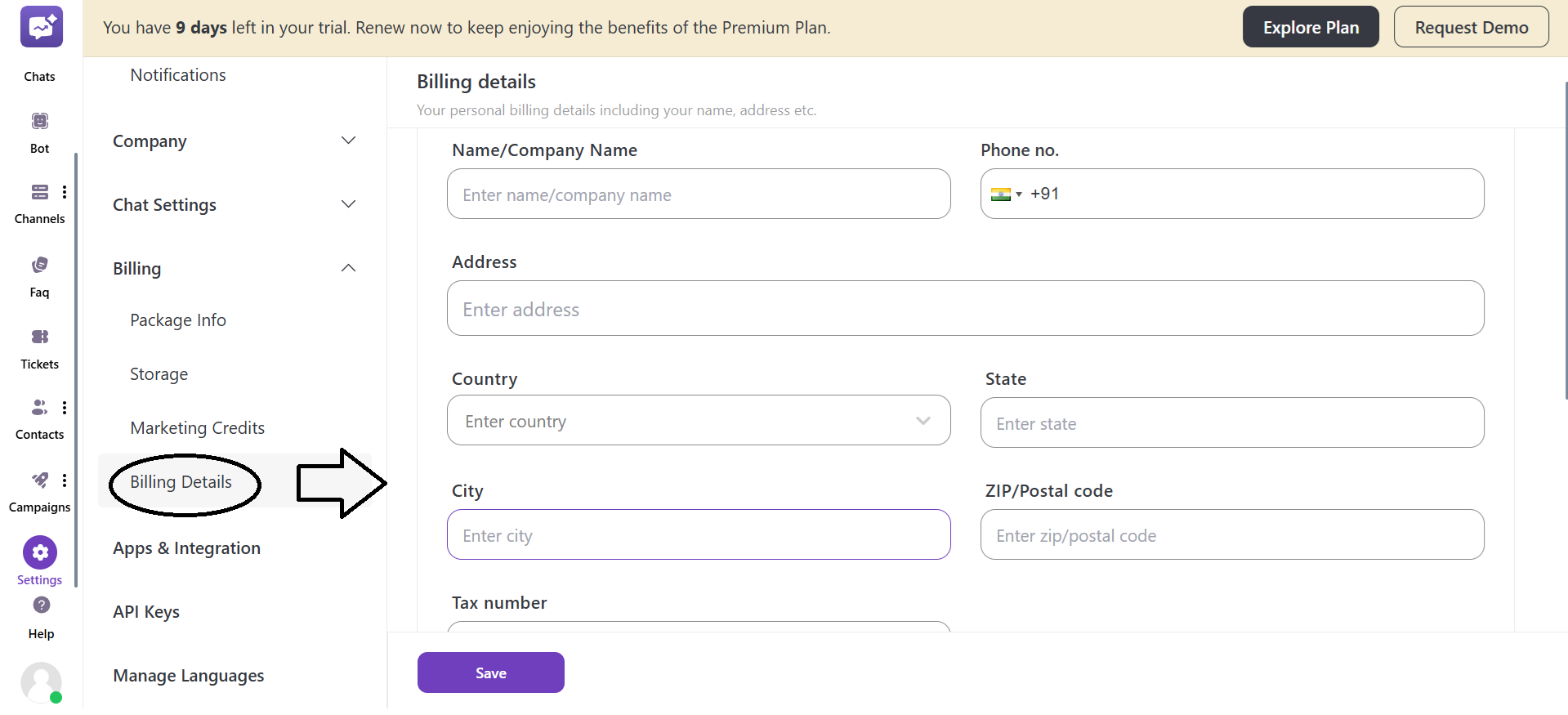This screenshot has width=1568, height=715.
Task: Expand the Company settings section
Action: 348,141
